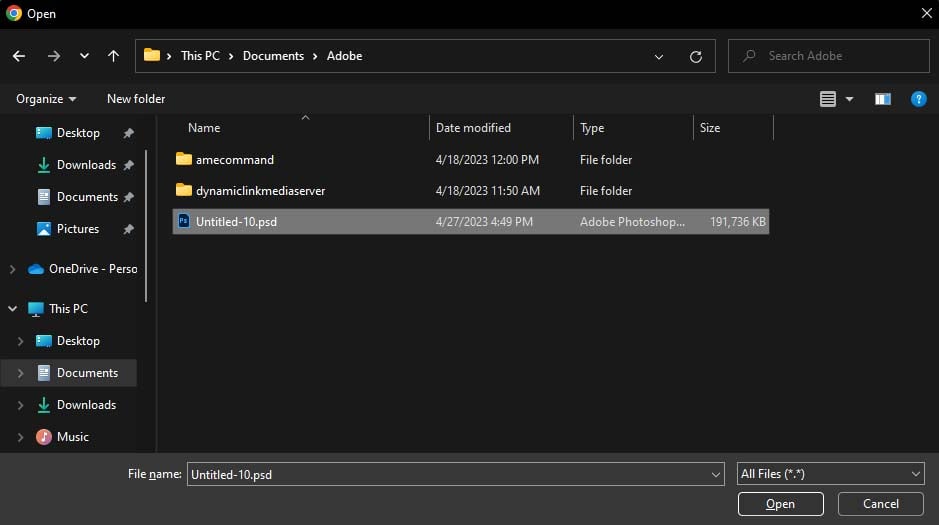Open the Organize menu
The width and height of the screenshot is (939, 525).
click(46, 99)
